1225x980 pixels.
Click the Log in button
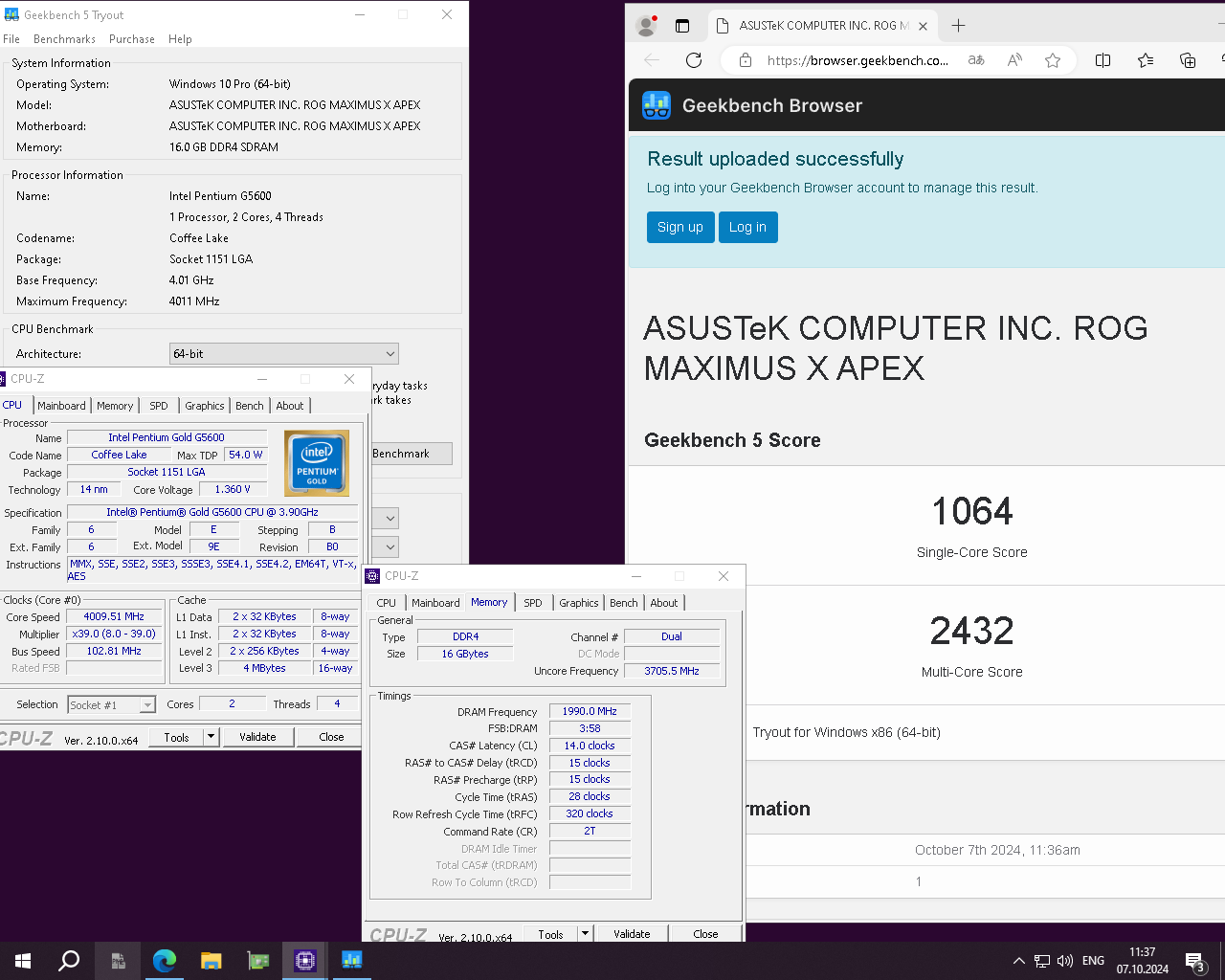tap(747, 227)
